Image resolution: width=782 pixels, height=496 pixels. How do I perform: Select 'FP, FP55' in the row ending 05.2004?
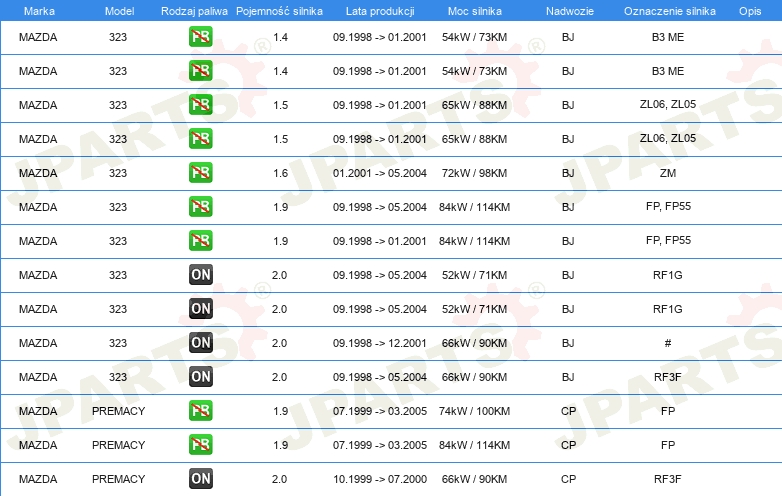pyautogui.click(x=668, y=206)
